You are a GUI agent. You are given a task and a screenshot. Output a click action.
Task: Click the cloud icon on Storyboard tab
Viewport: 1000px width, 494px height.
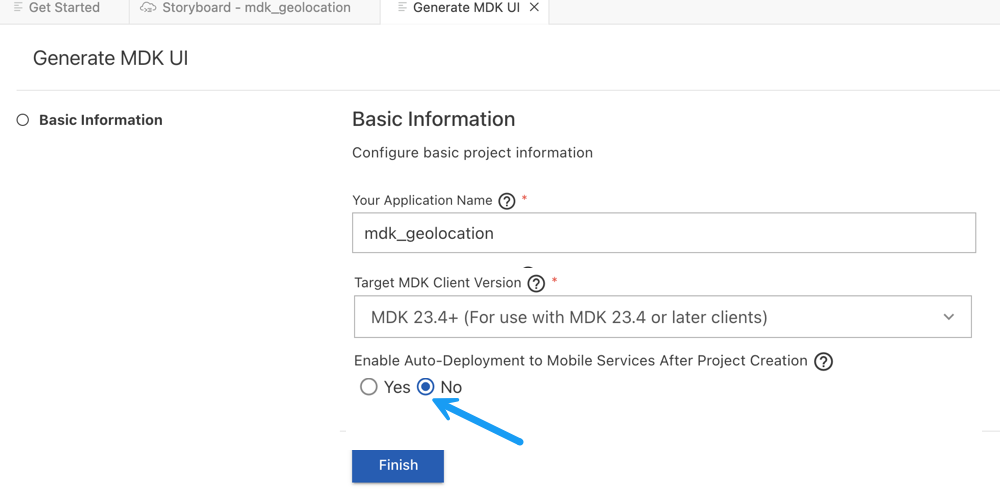pos(149,8)
